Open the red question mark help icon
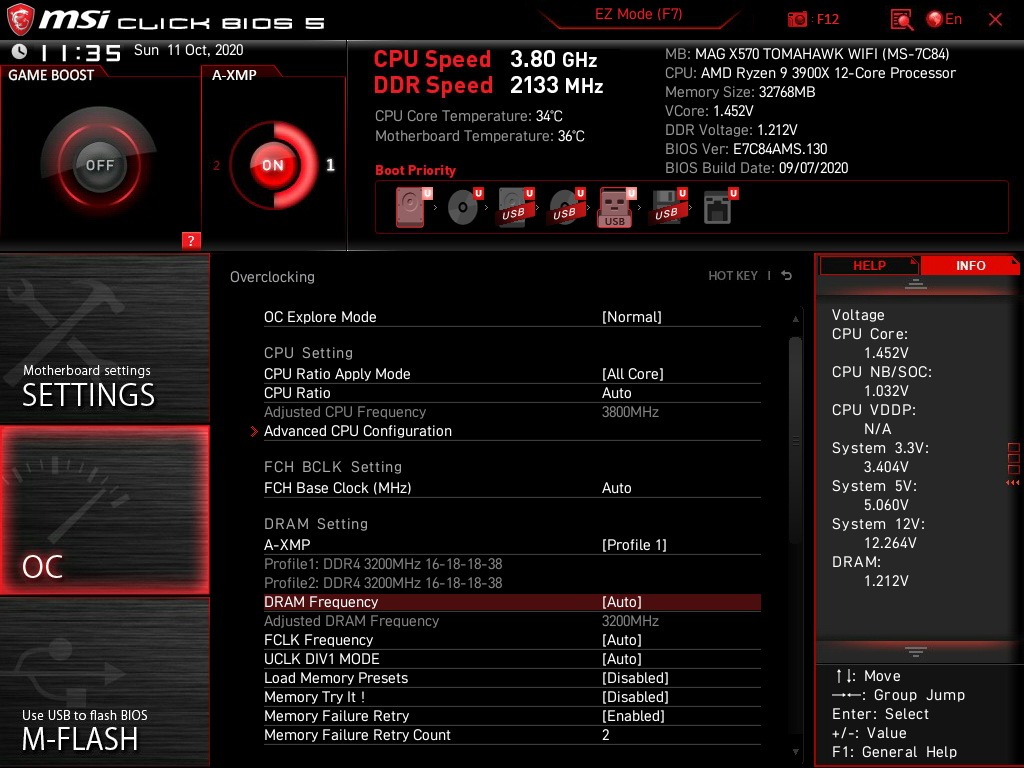Image resolution: width=1024 pixels, height=768 pixels. tap(191, 240)
